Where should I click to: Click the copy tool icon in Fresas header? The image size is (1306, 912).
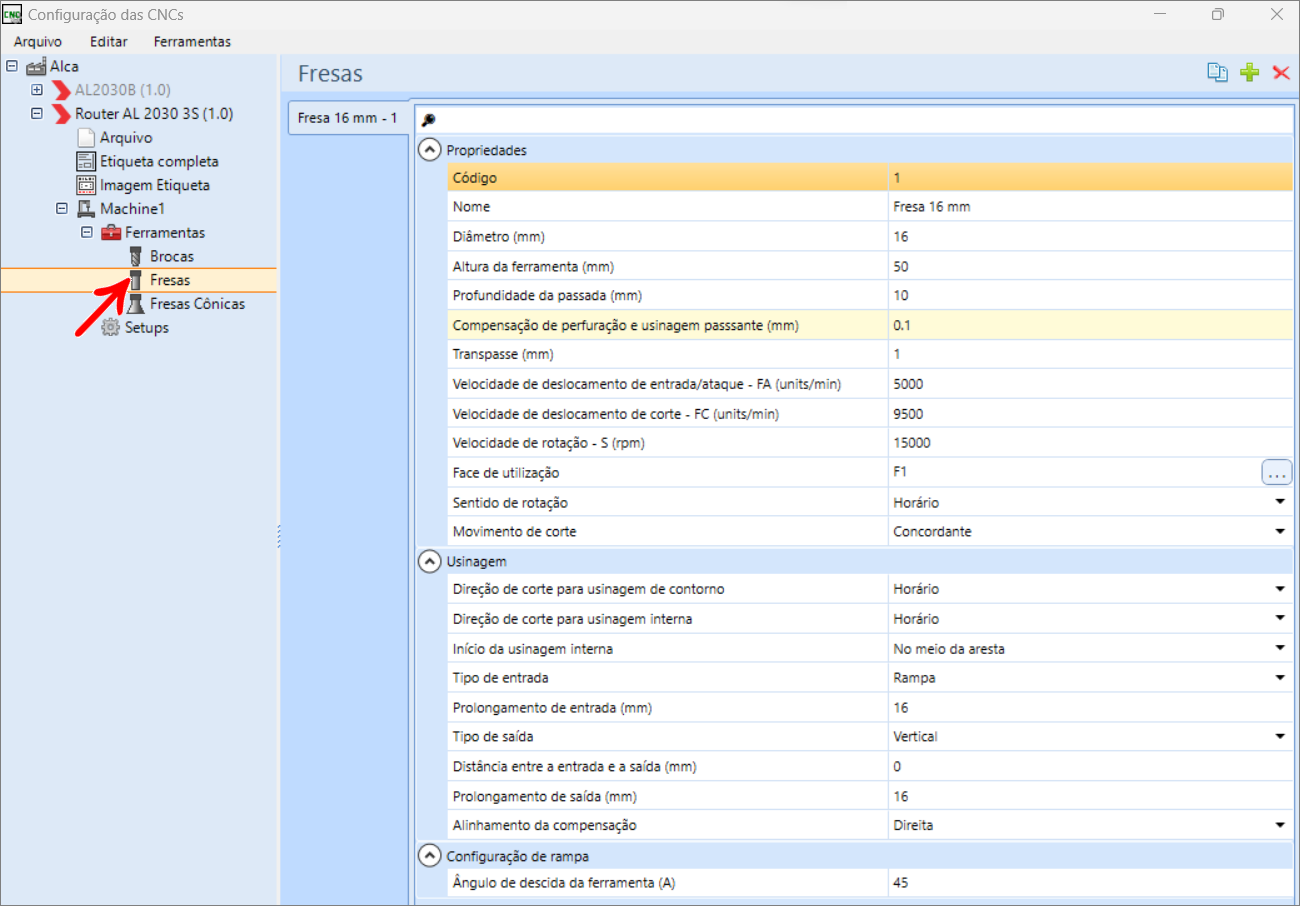tap(1217, 72)
